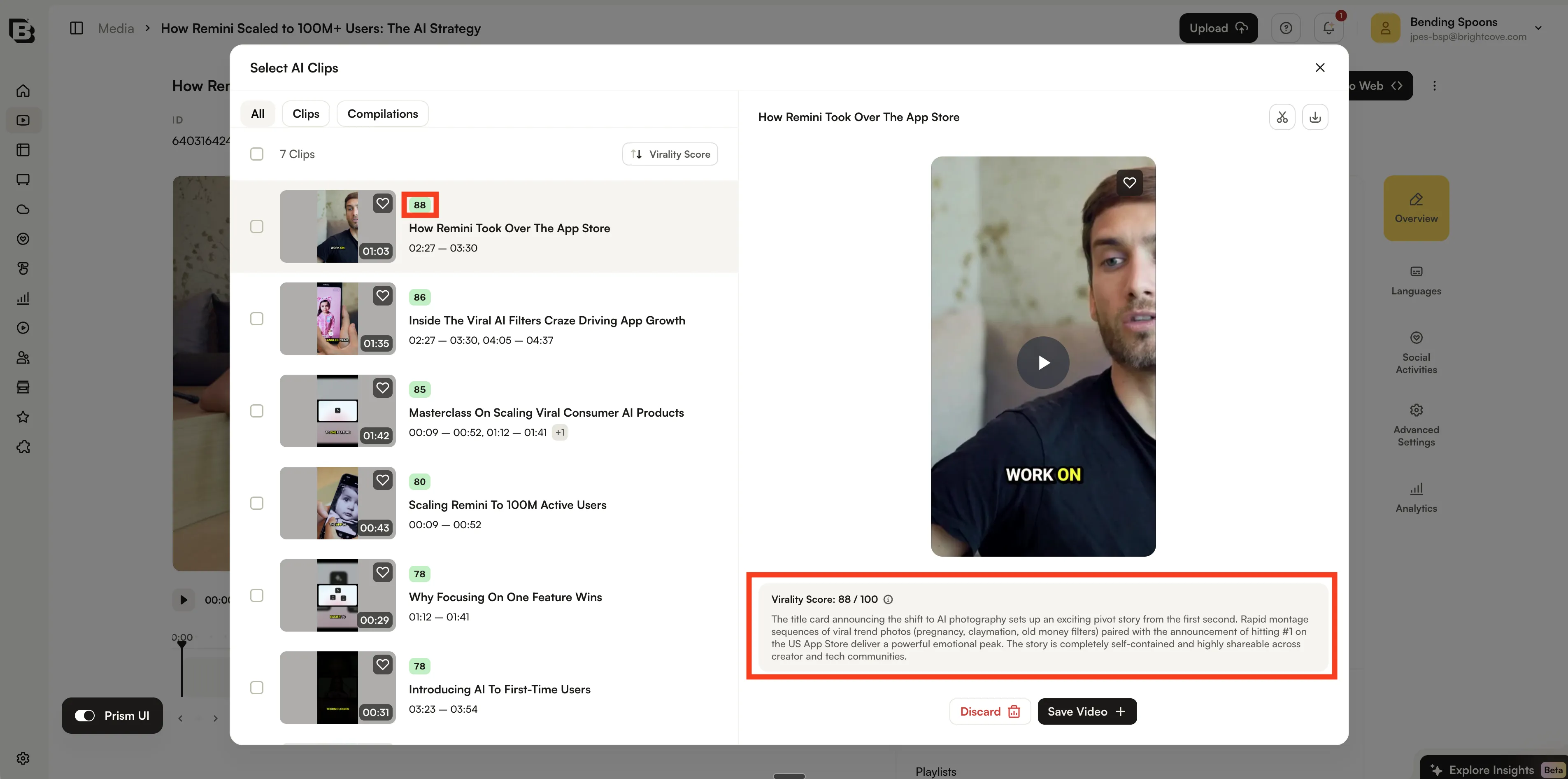1568x779 pixels.
Task: Close the Select AI Clips dialog
Action: click(1320, 68)
